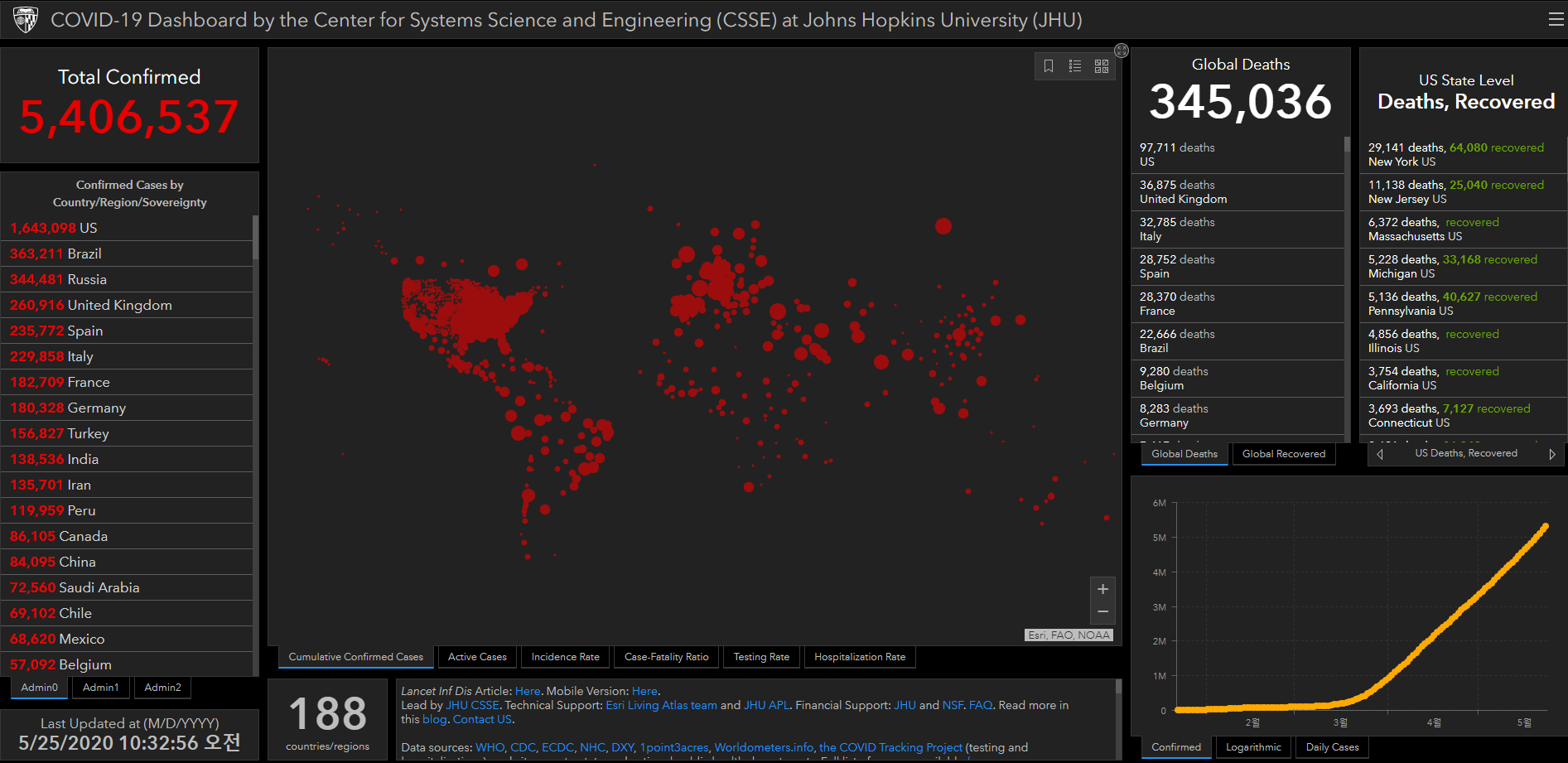Show the map legend list icon
Screen dimensions: 1568x763
1075,66
